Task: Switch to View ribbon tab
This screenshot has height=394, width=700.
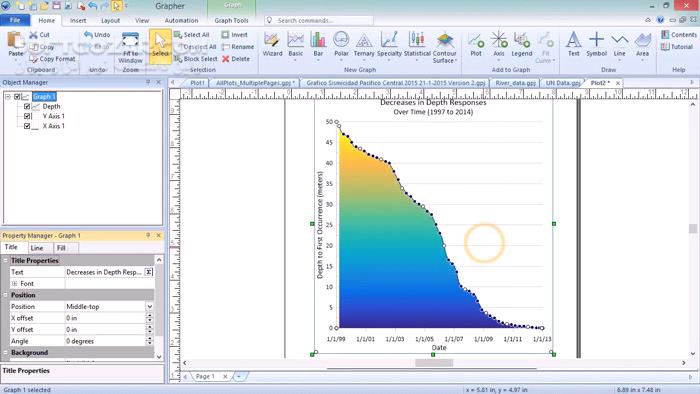Action: pyautogui.click(x=142, y=21)
